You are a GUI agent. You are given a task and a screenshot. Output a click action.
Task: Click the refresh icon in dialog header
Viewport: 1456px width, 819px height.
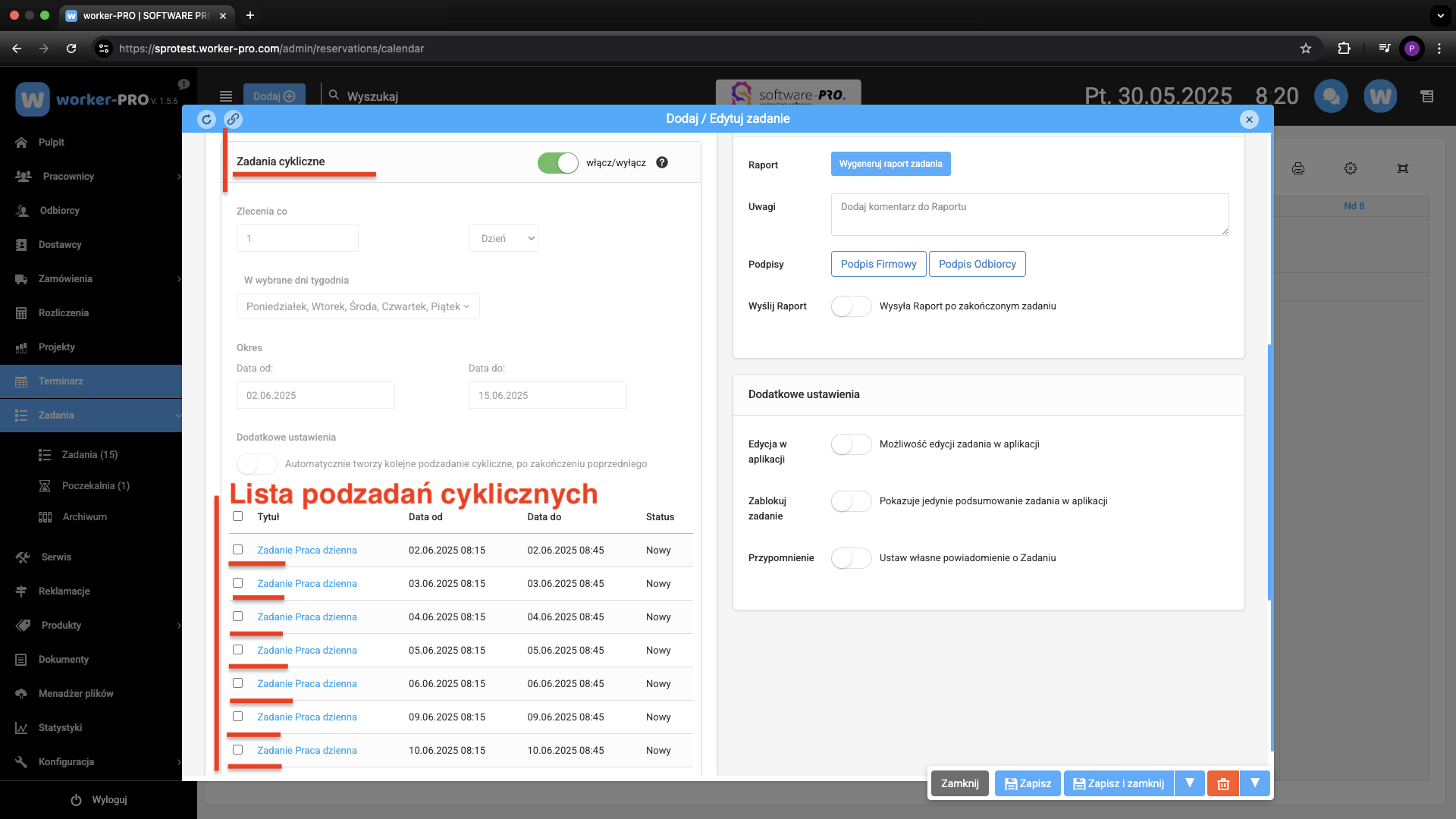tap(206, 119)
